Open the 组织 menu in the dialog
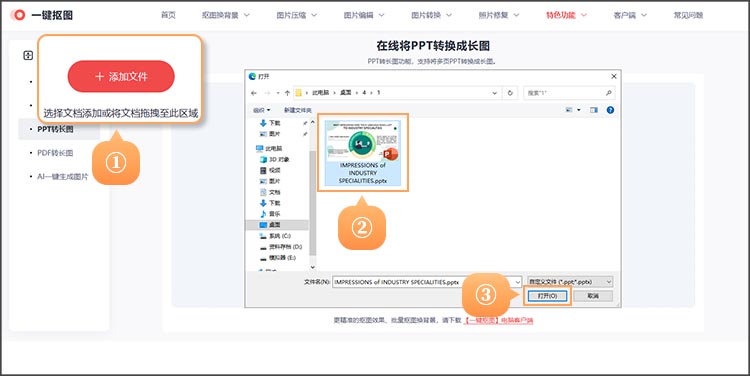The height and width of the screenshot is (376, 750). [262, 110]
